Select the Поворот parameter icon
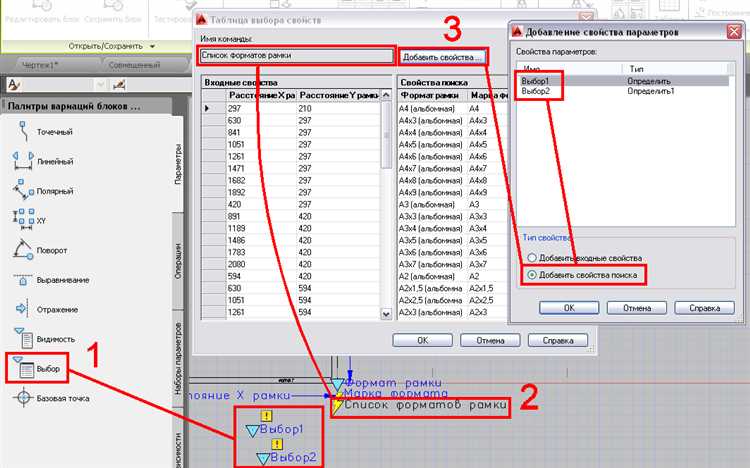The height and width of the screenshot is (468, 750). point(23,250)
